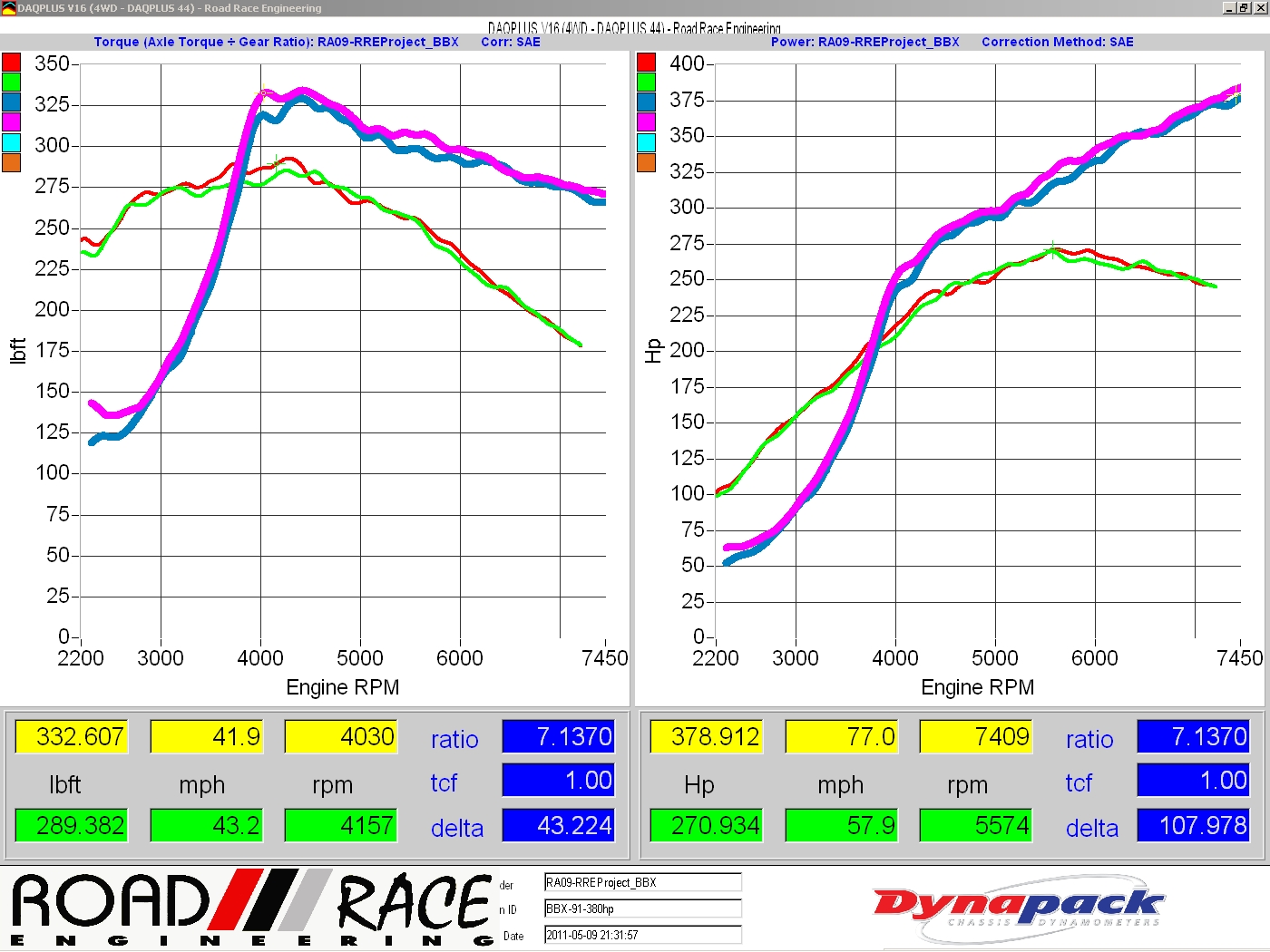The height and width of the screenshot is (952, 1270).
Task: Select the orange run swatch on power graph
Action: coord(646,162)
